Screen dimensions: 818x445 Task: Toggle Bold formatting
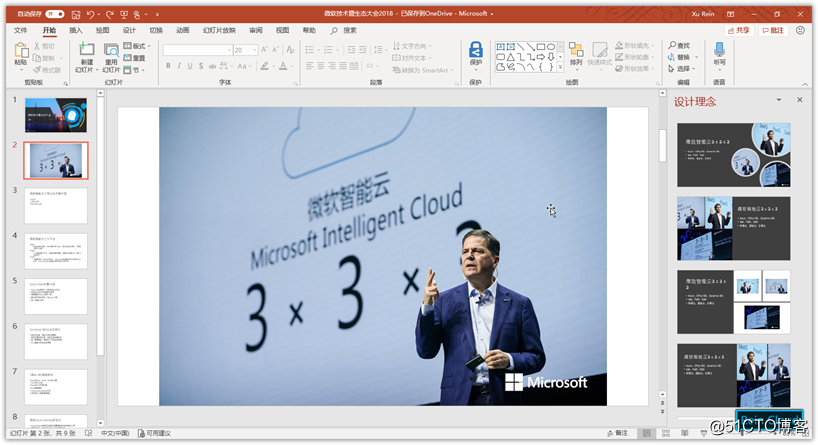pos(168,66)
